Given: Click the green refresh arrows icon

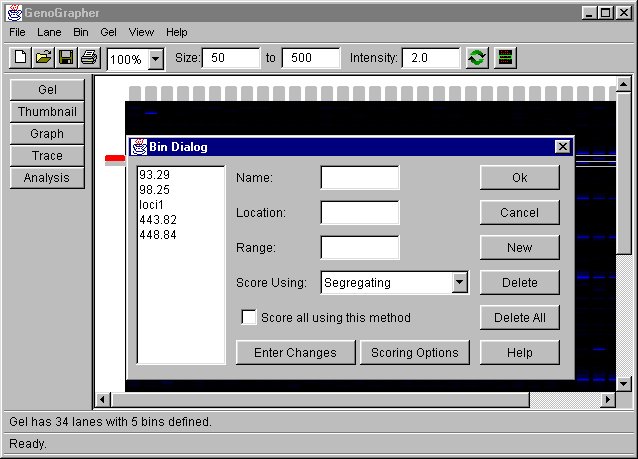Looking at the screenshot, I should pyautogui.click(x=478, y=58).
